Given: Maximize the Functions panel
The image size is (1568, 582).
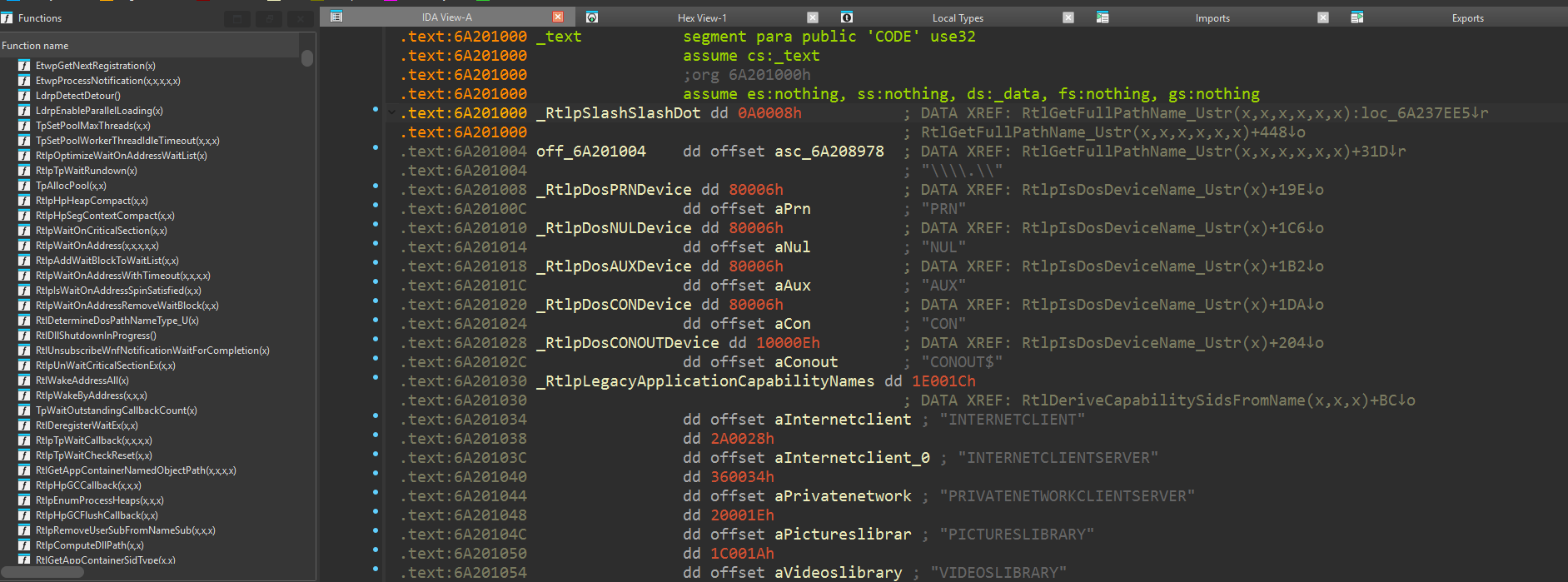Looking at the screenshot, I should tap(237, 18).
